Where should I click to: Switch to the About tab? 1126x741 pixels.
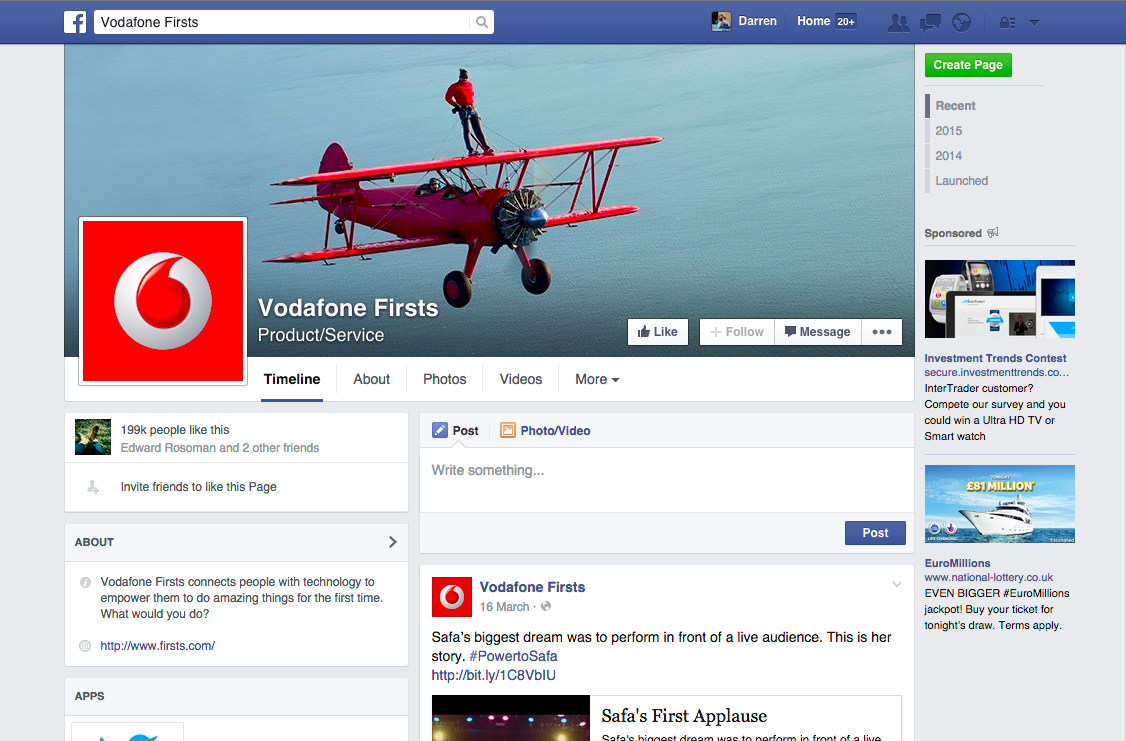click(371, 379)
